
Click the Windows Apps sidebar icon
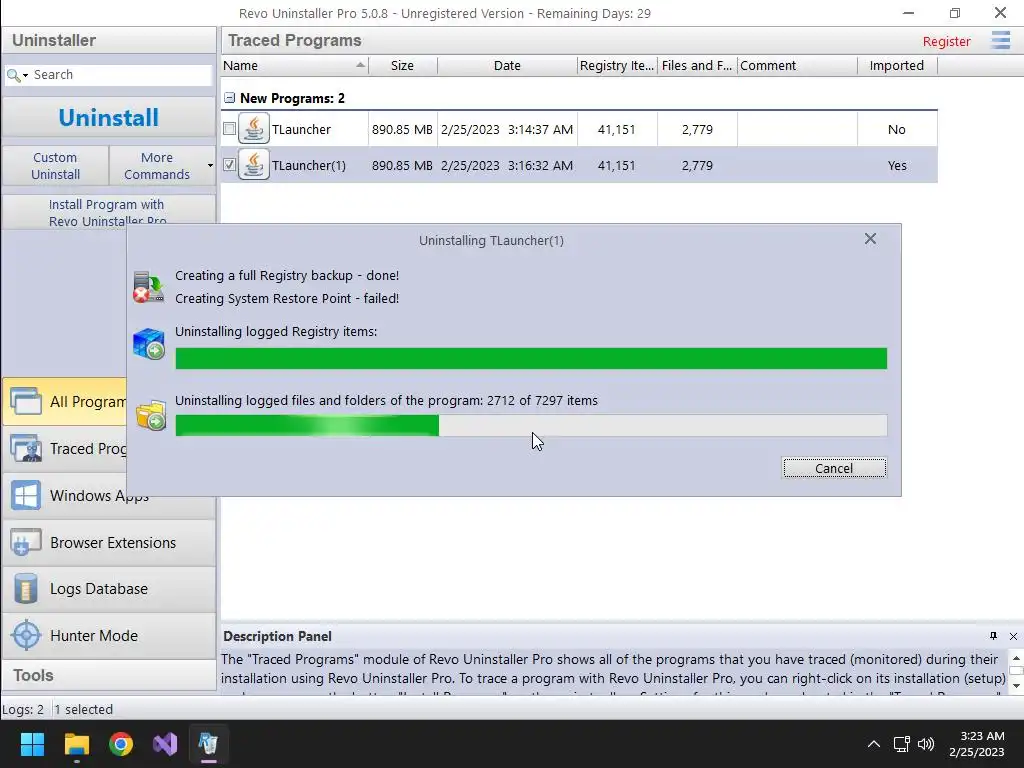[x=26, y=496]
